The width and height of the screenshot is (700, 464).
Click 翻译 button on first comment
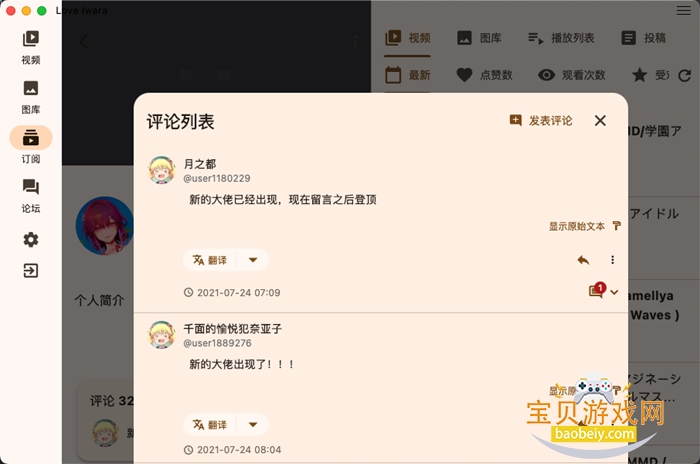tap(210, 260)
